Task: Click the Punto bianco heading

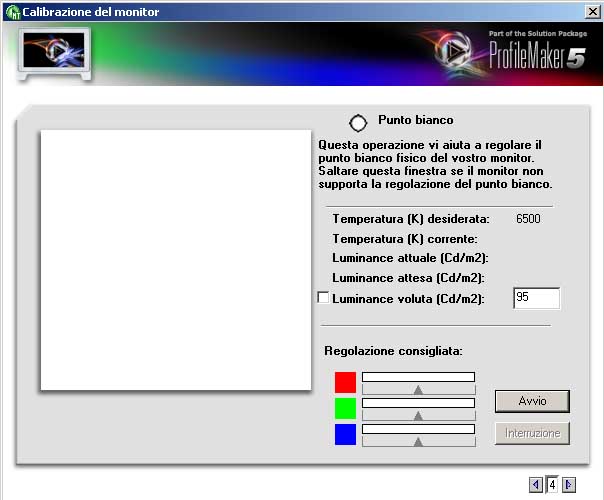Action: click(416, 120)
